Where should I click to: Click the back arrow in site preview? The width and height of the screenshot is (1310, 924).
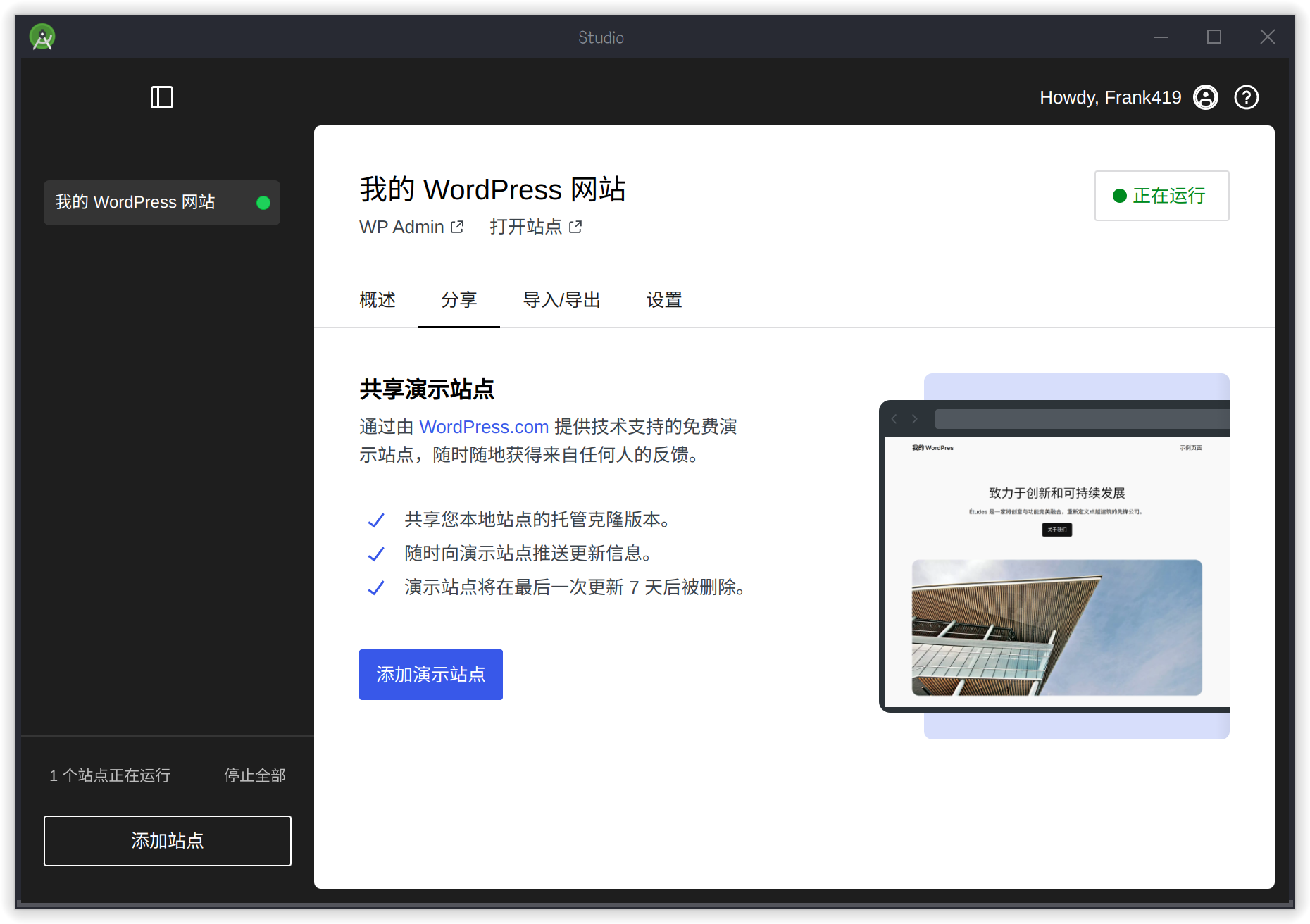[x=893, y=419]
